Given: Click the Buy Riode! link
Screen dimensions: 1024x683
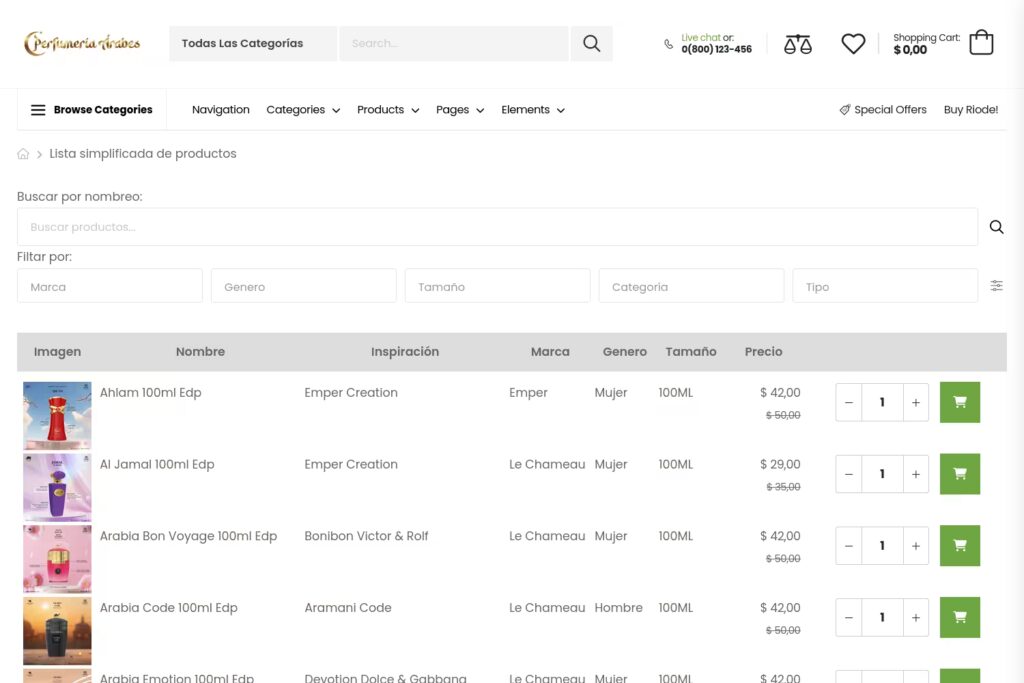Looking at the screenshot, I should 970,110.
